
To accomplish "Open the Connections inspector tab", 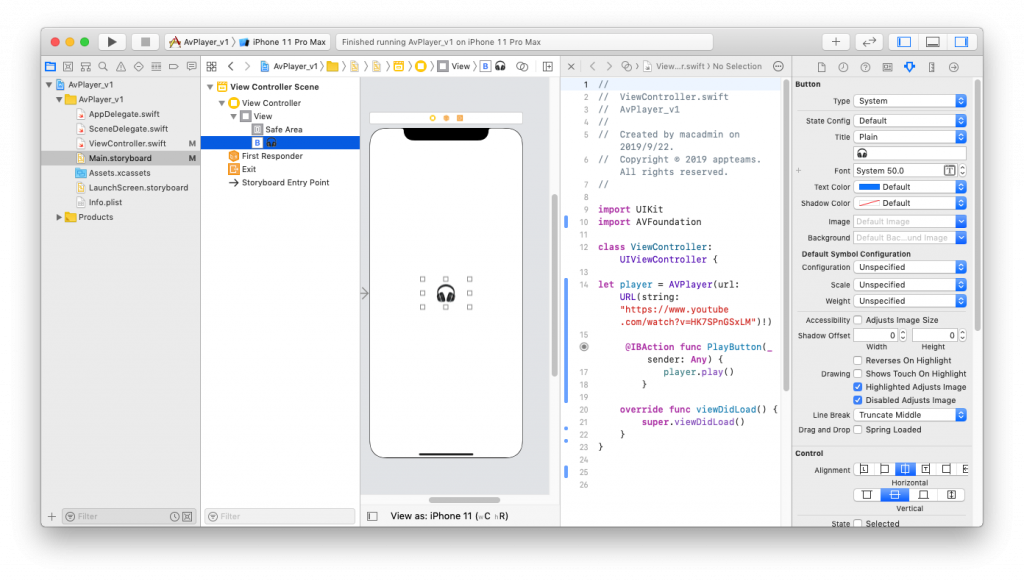I will pos(953,67).
